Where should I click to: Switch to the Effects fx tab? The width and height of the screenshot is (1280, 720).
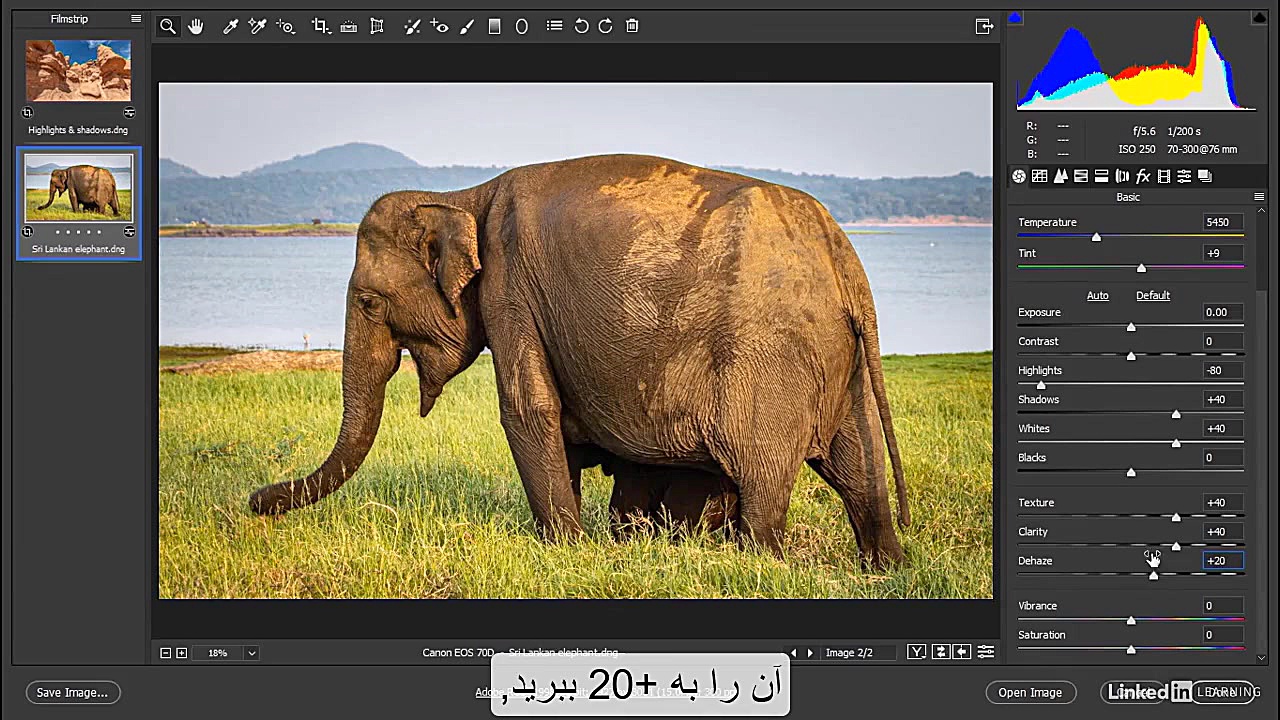pyautogui.click(x=1143, y=176)
